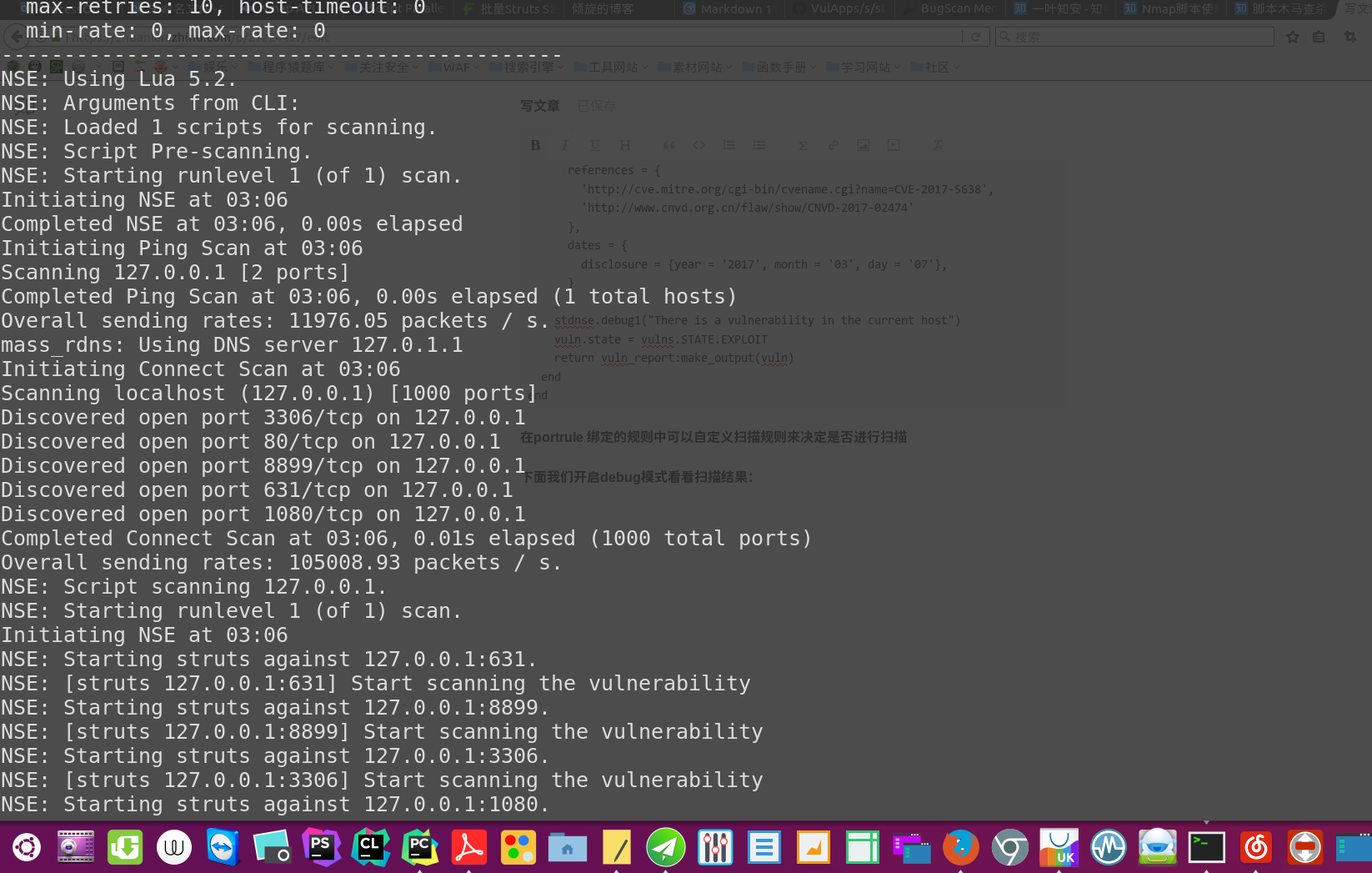Expand the 程序猿题库 bookmark folder

[x=291, y=67]
